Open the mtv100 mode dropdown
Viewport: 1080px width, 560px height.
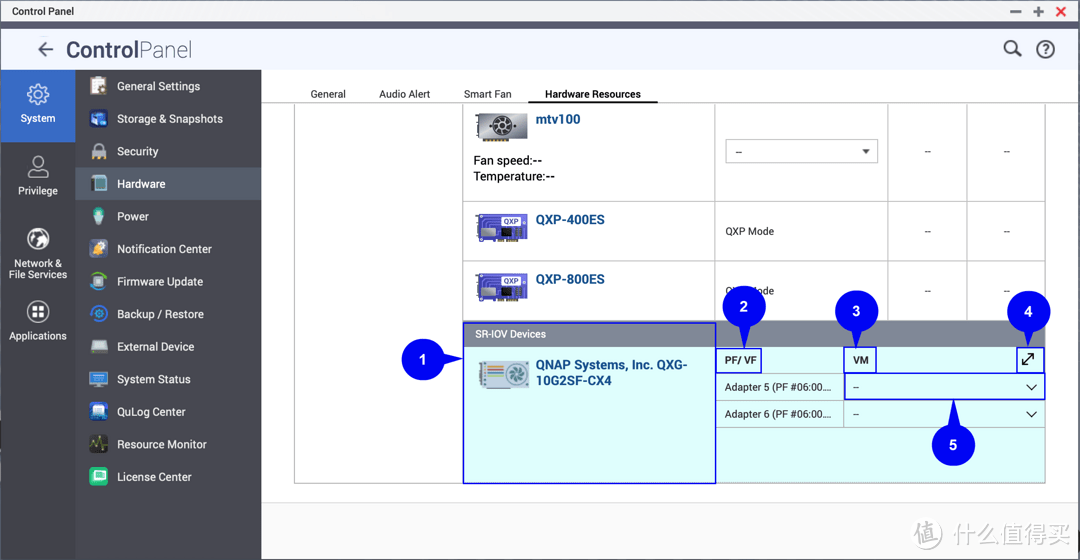coord(801,152)
